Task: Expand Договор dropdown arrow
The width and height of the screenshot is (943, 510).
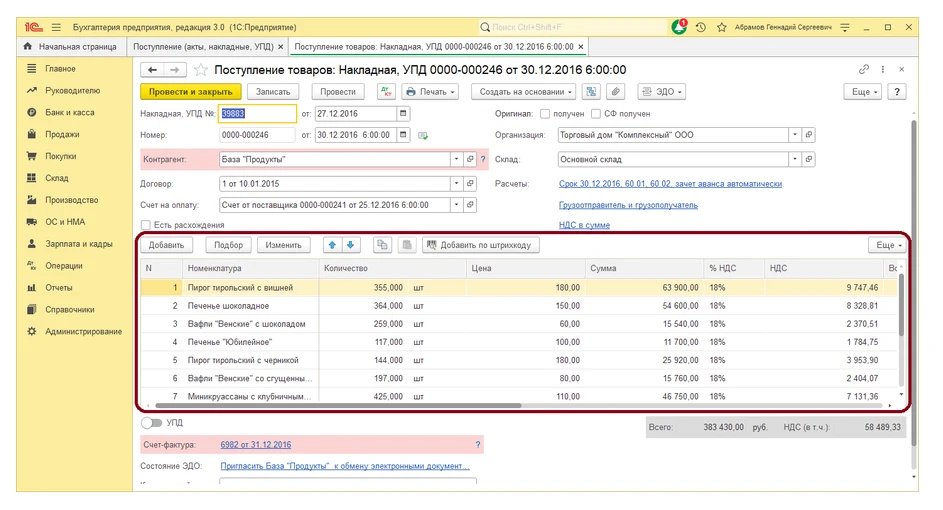Action: pos(456,183)
